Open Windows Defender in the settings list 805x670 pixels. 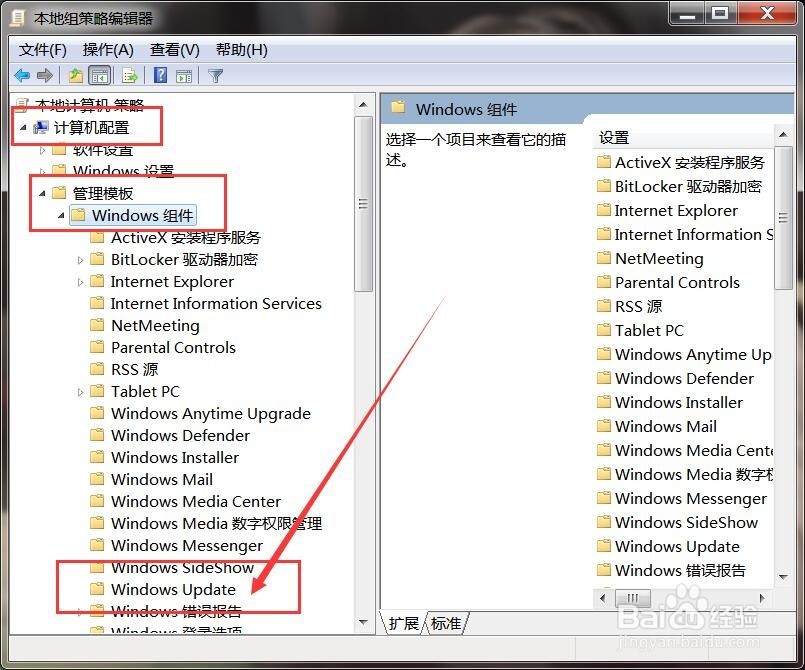[x=684, y=378]
